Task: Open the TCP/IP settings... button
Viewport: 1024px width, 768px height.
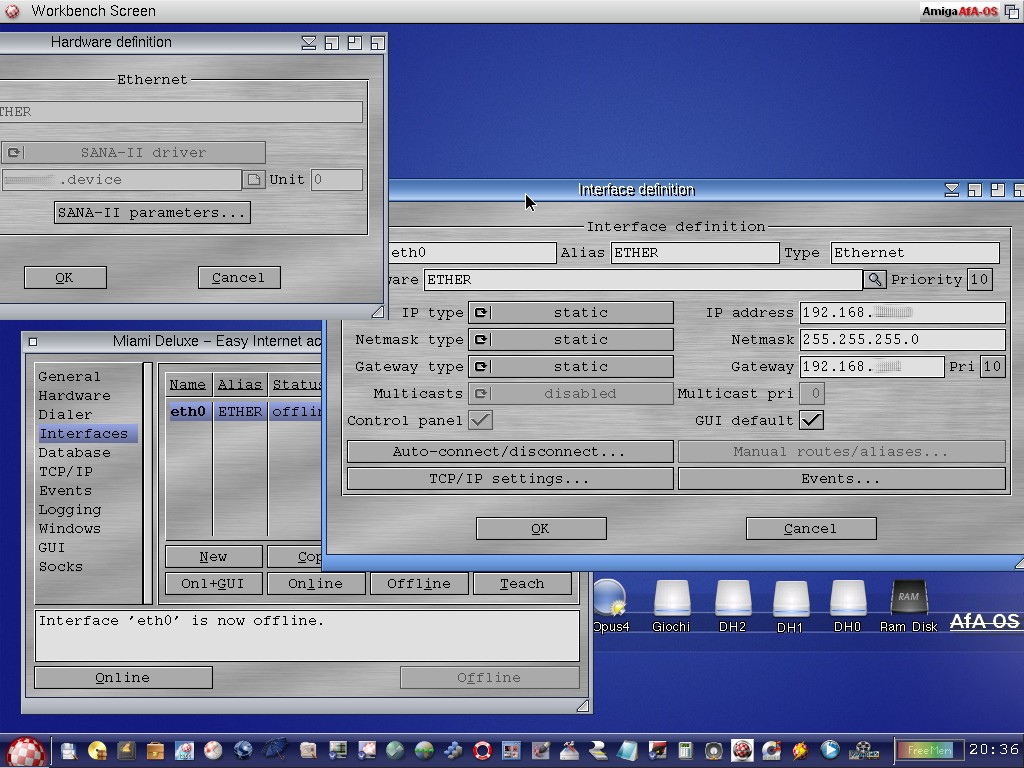Action: [509, 479]
